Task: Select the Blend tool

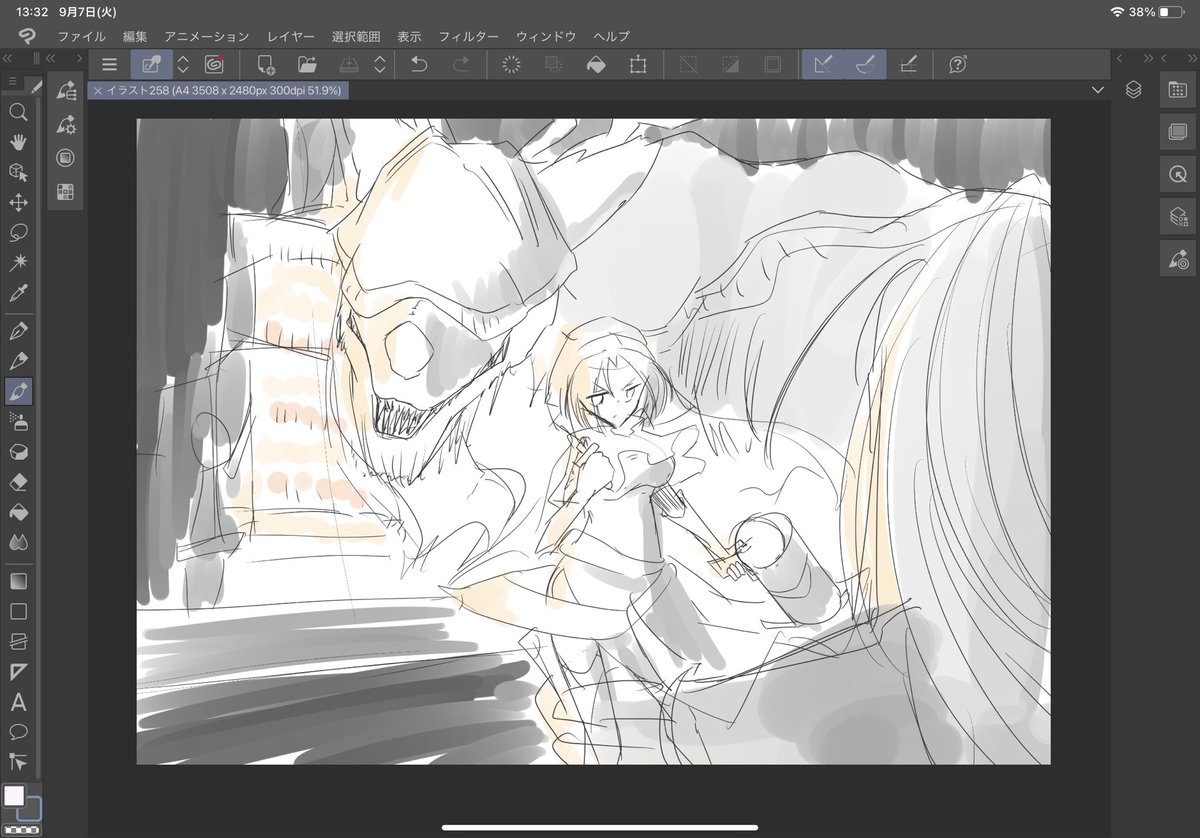Action: point(18,542)
